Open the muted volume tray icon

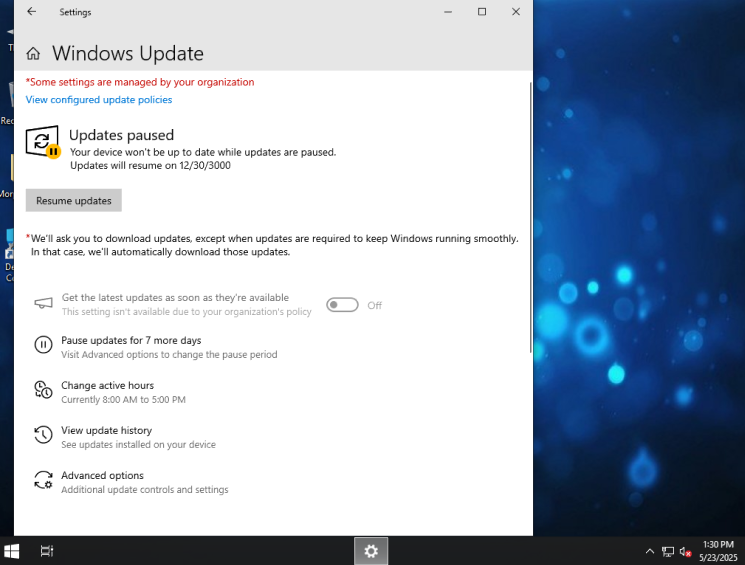(x=685, y=552)
